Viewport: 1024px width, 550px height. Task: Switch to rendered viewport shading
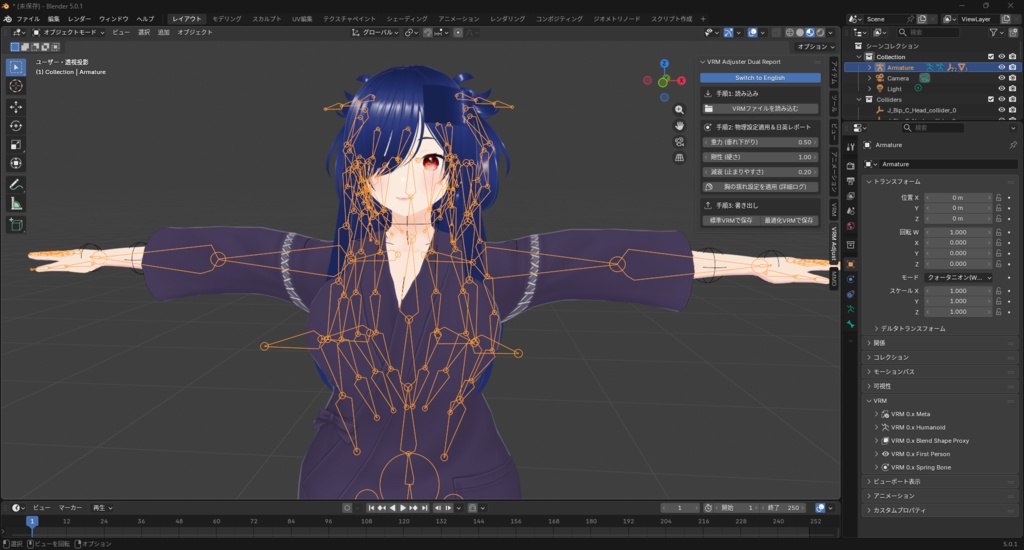point(820,32)
